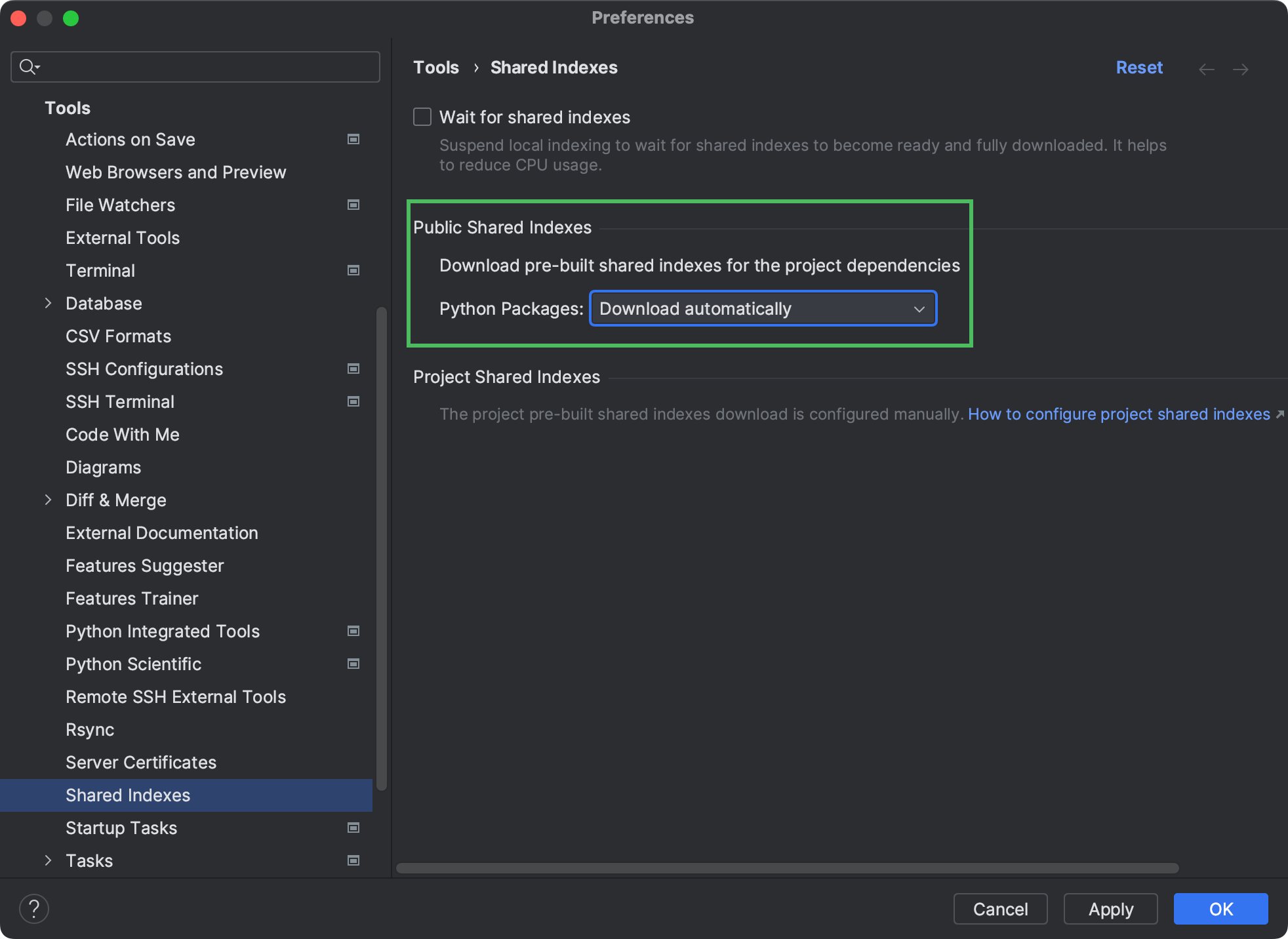
Task: Click the help question mark icon
Action: click(33, 909)
